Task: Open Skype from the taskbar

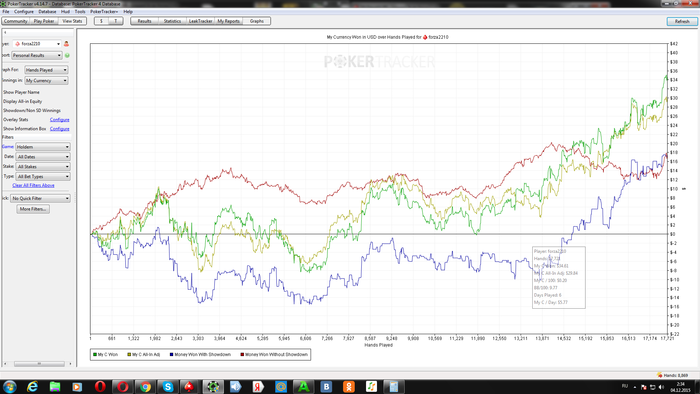Action: point(168,386)
